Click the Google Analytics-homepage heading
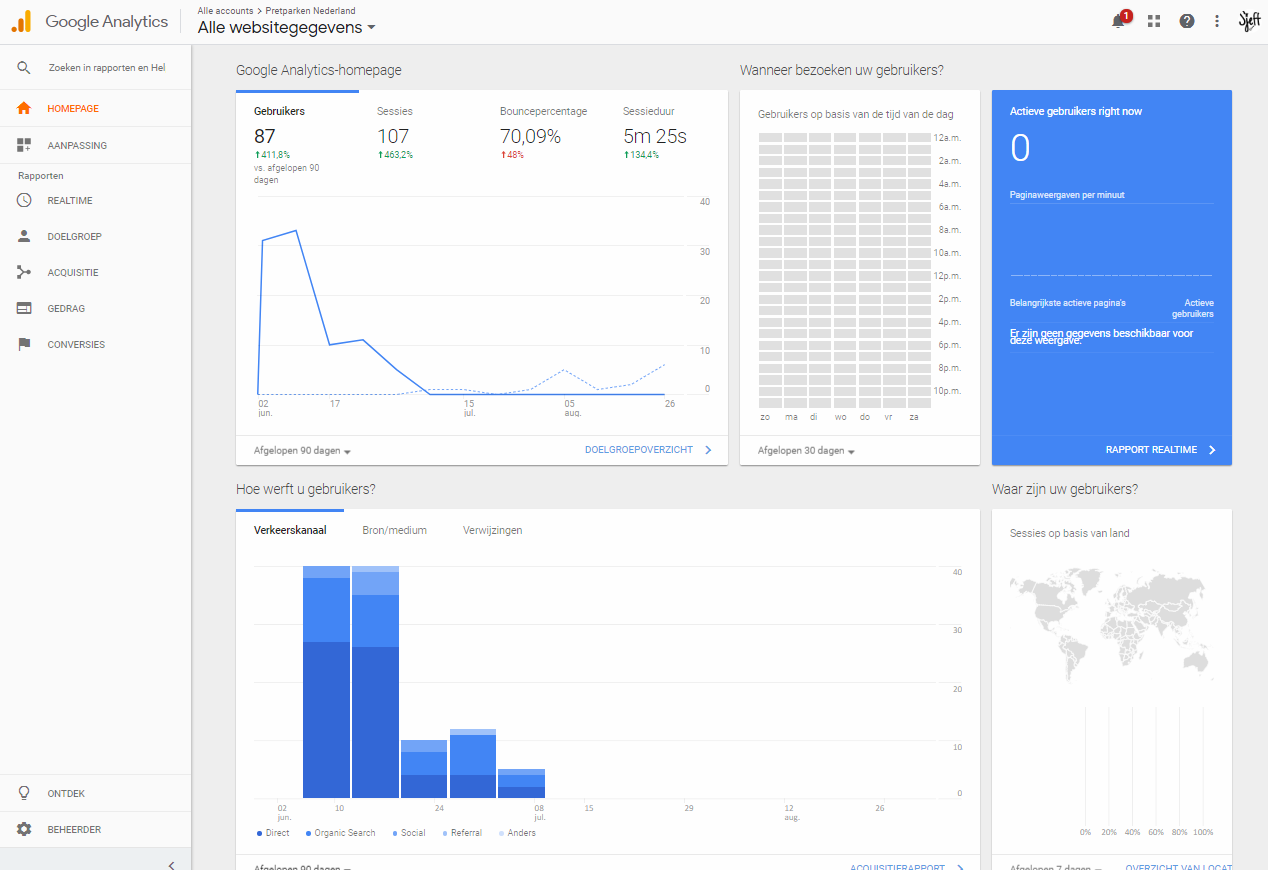 pyautogui.click(x=319, y=70)
